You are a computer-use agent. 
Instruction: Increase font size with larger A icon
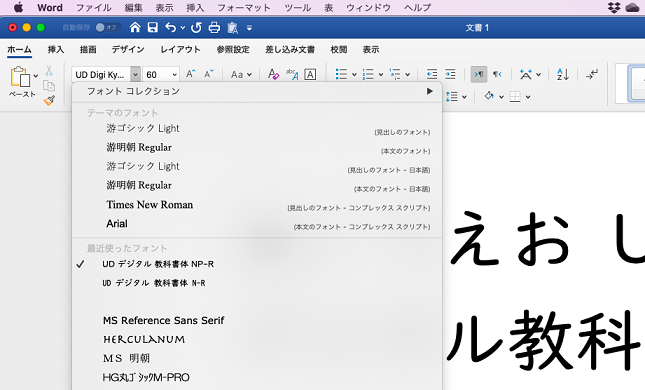tap(190, 74)
